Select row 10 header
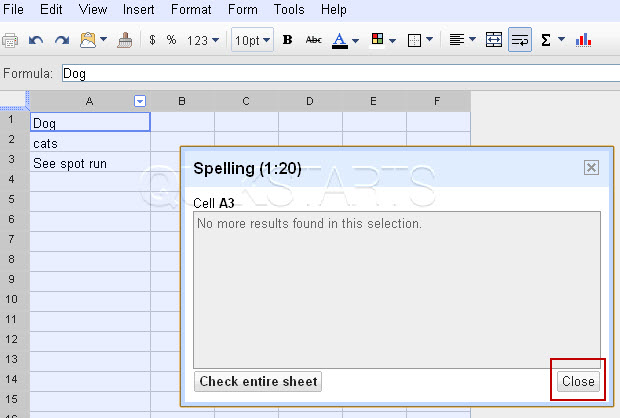Viewport: 620px width, 418px height. point(14,300)
